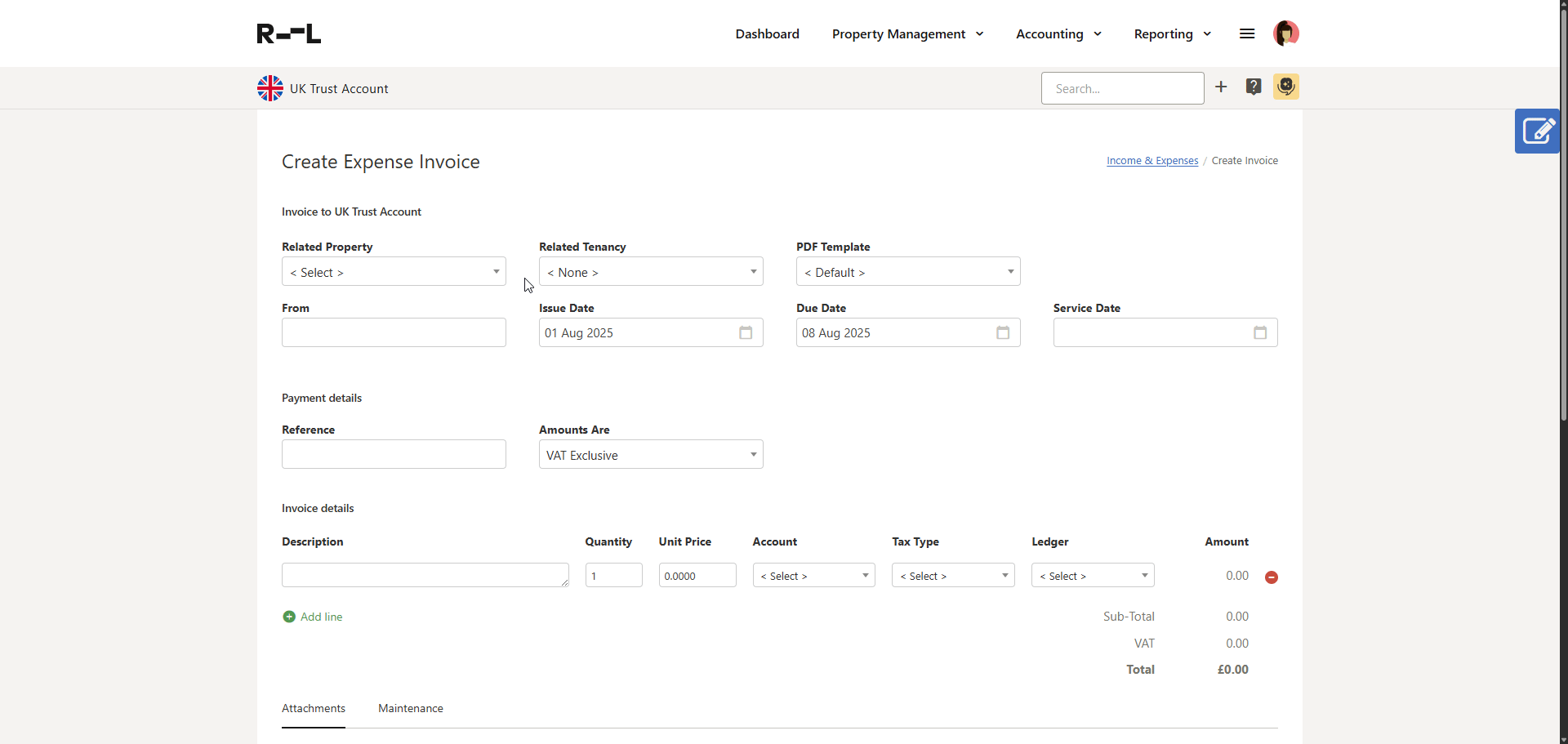
Task: Click into the Reference input field
Action: [x=394, y=455]
